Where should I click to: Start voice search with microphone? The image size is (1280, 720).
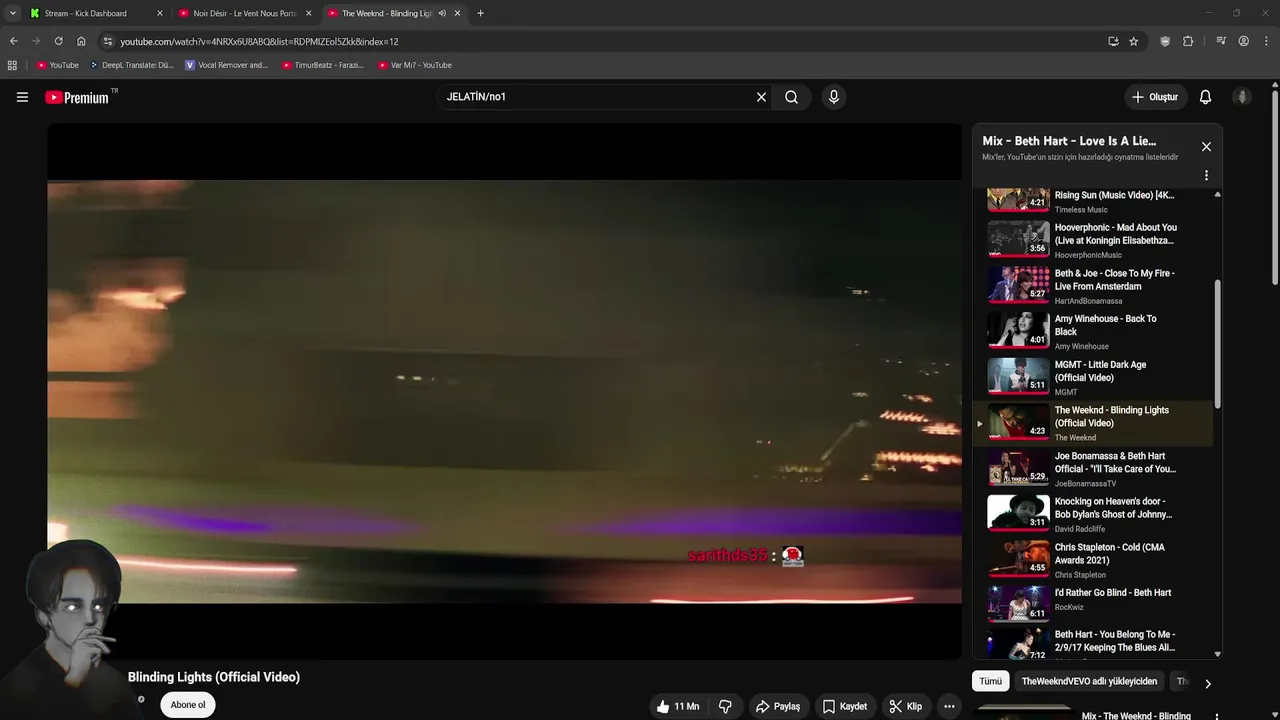(834, 97)
